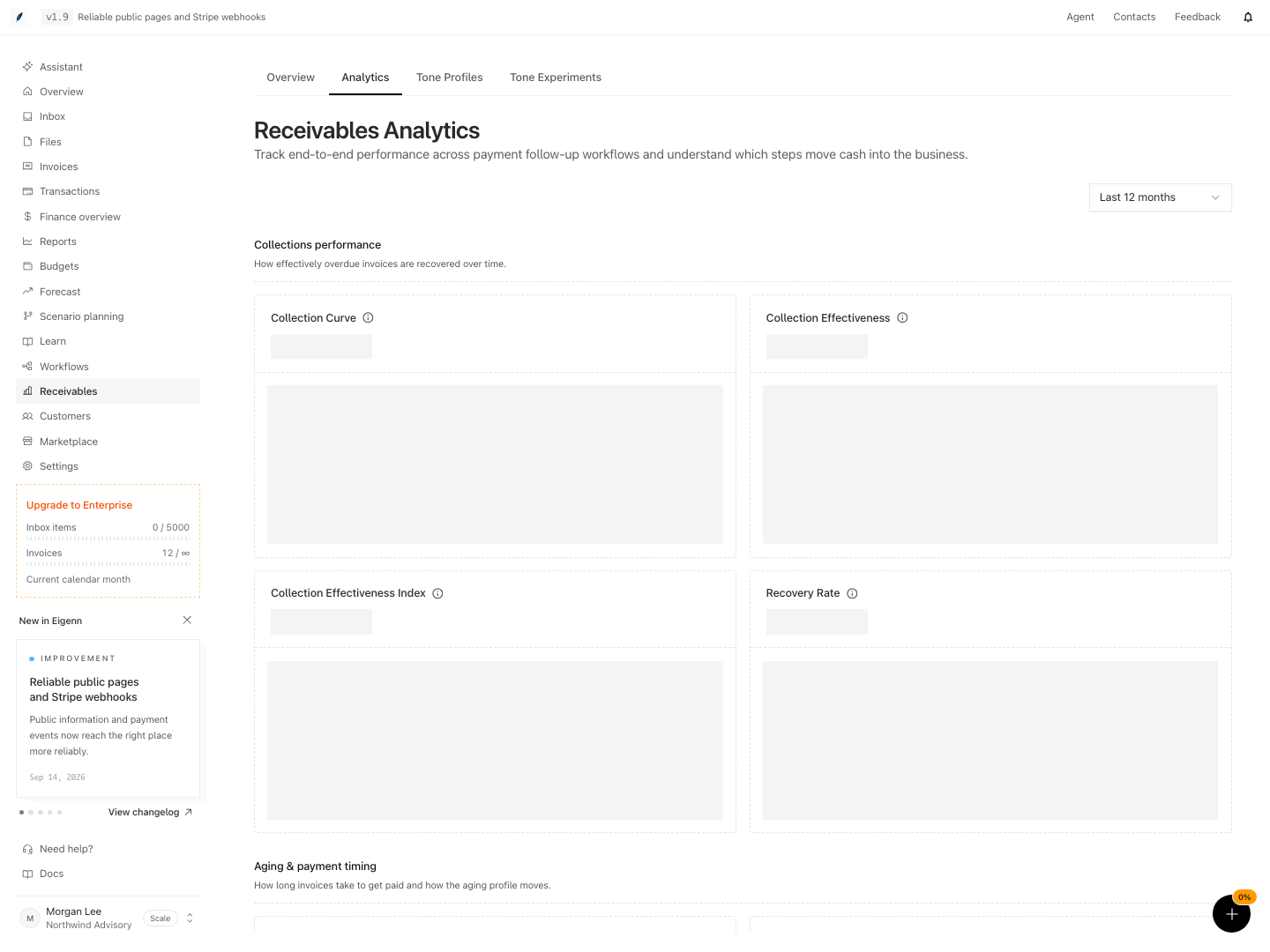
Task: Click Upgrade to Enterprise
Action: point(79,505)
